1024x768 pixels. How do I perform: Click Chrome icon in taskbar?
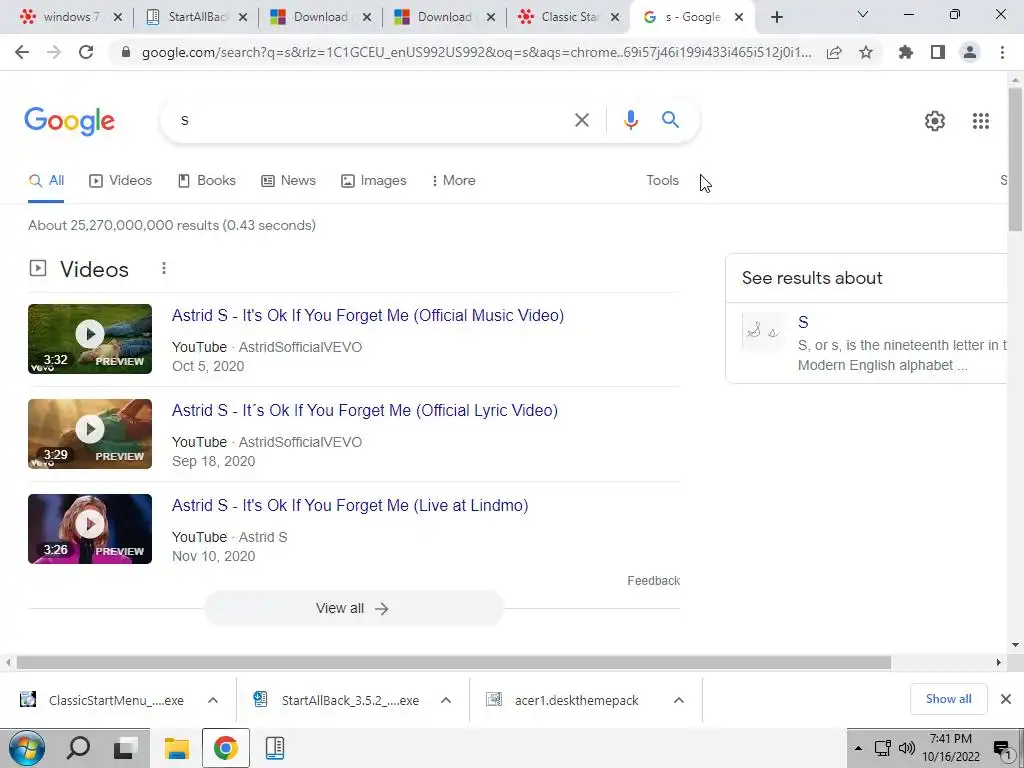225,748
